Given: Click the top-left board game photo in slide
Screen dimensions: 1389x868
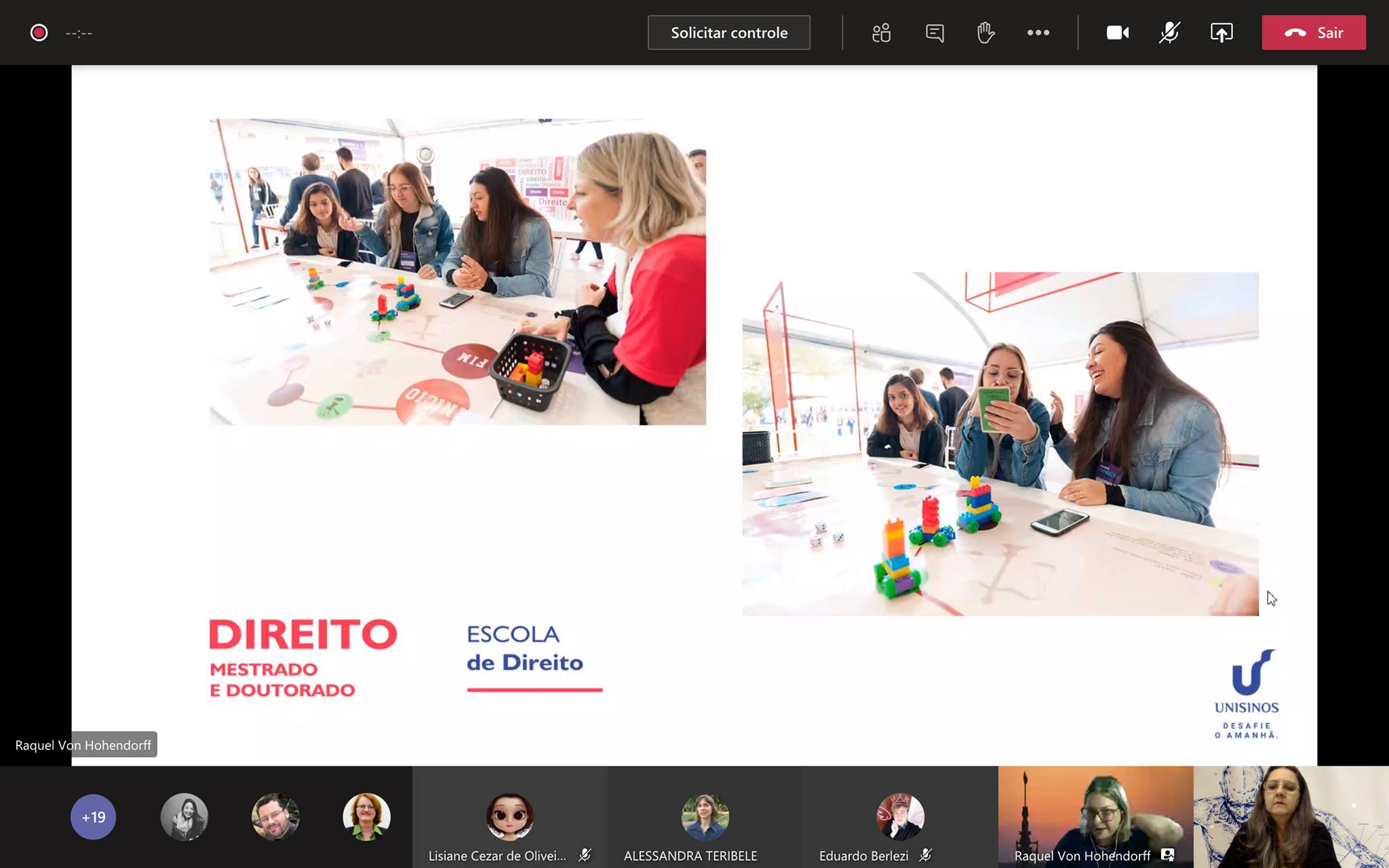Looking at the screenshot, I should pos(458,272).
